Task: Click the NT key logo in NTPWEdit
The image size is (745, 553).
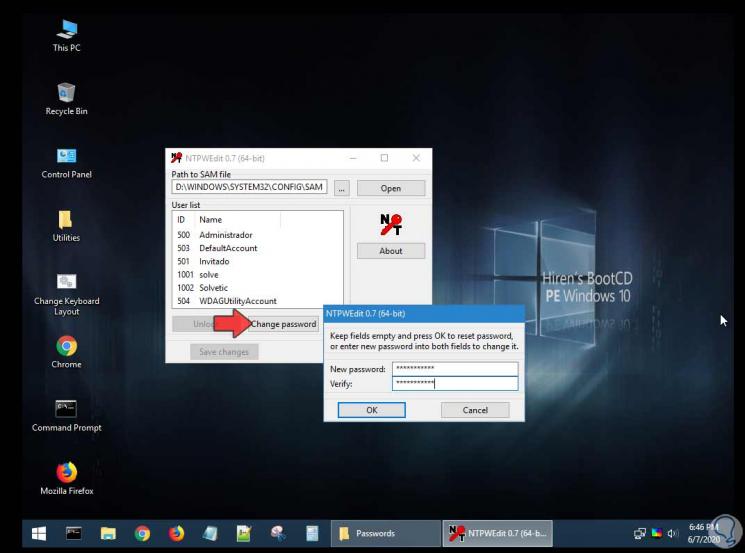Action: coord(391,225)
